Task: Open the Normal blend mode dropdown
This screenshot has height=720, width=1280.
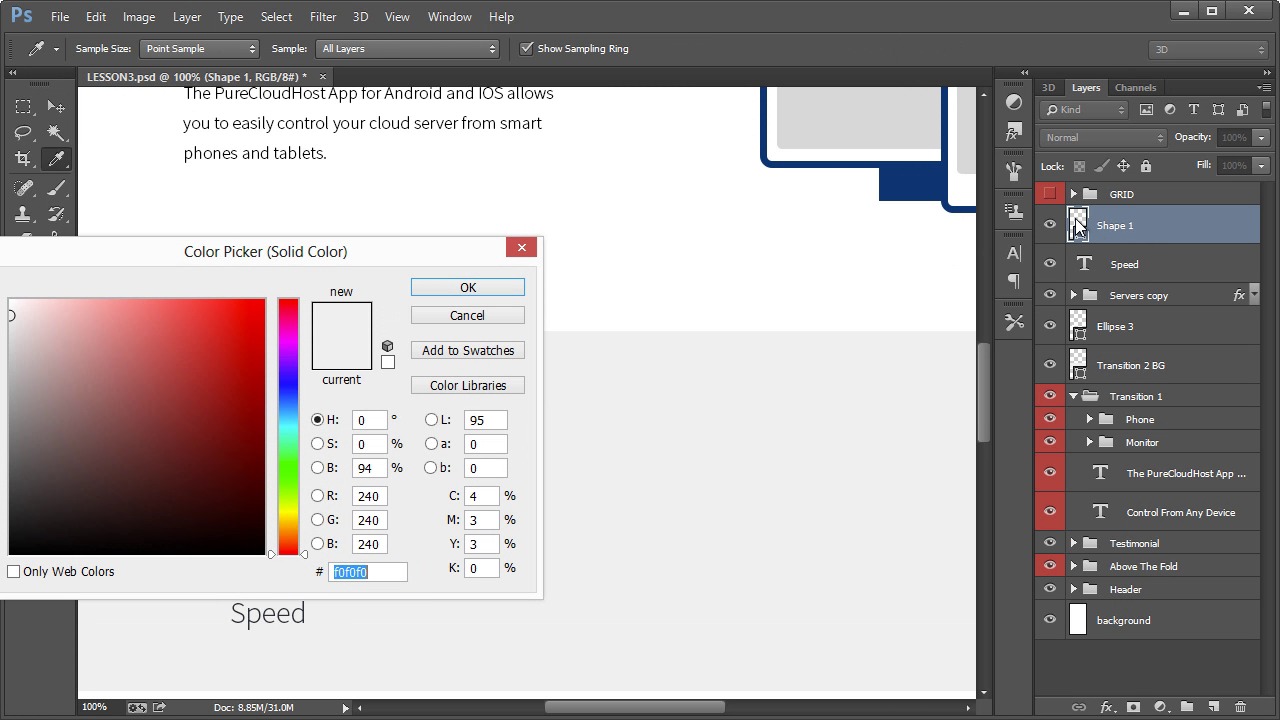Action: [x=1104, y=138]
